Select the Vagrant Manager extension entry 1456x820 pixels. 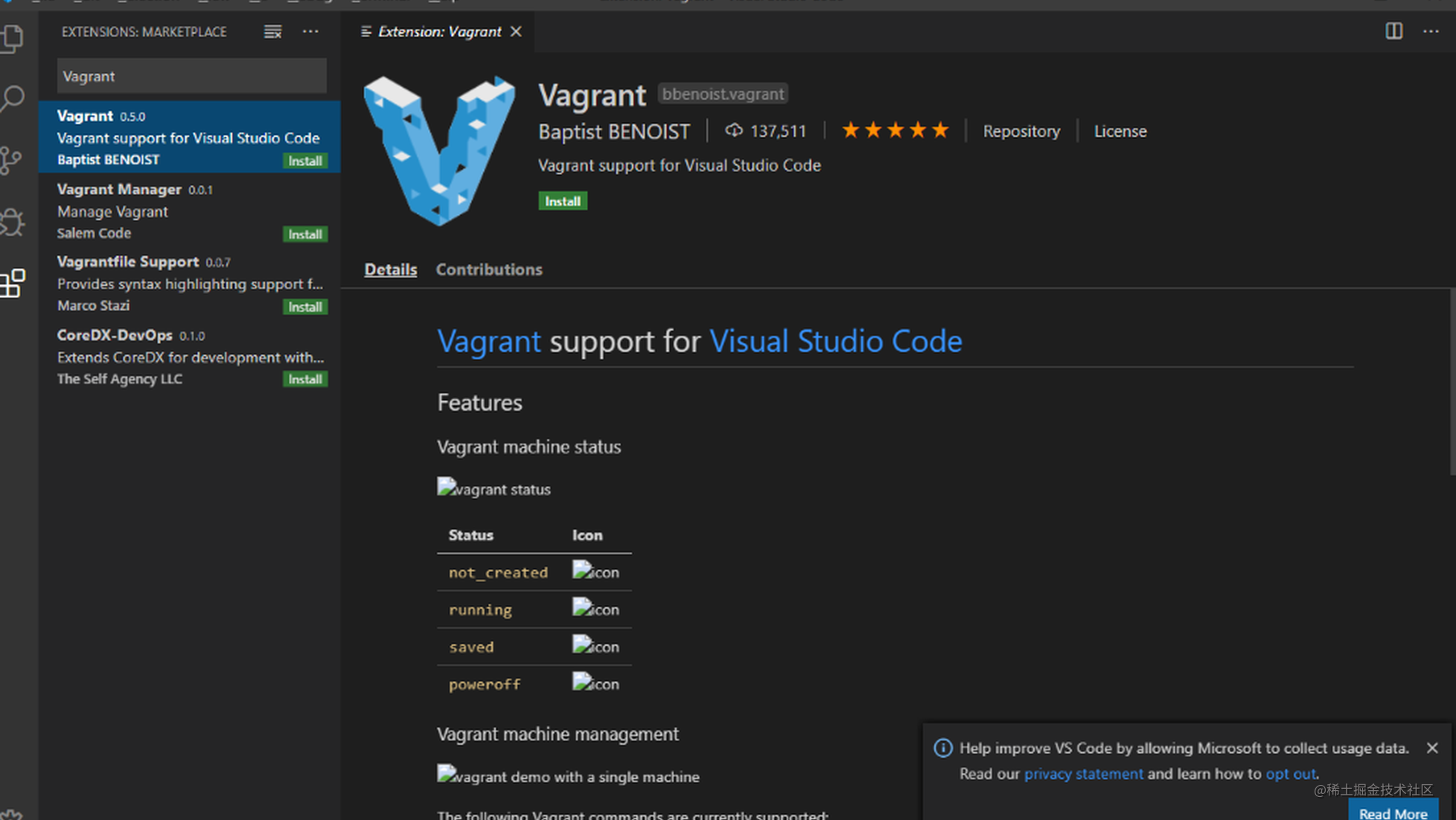tap(190, 211)
